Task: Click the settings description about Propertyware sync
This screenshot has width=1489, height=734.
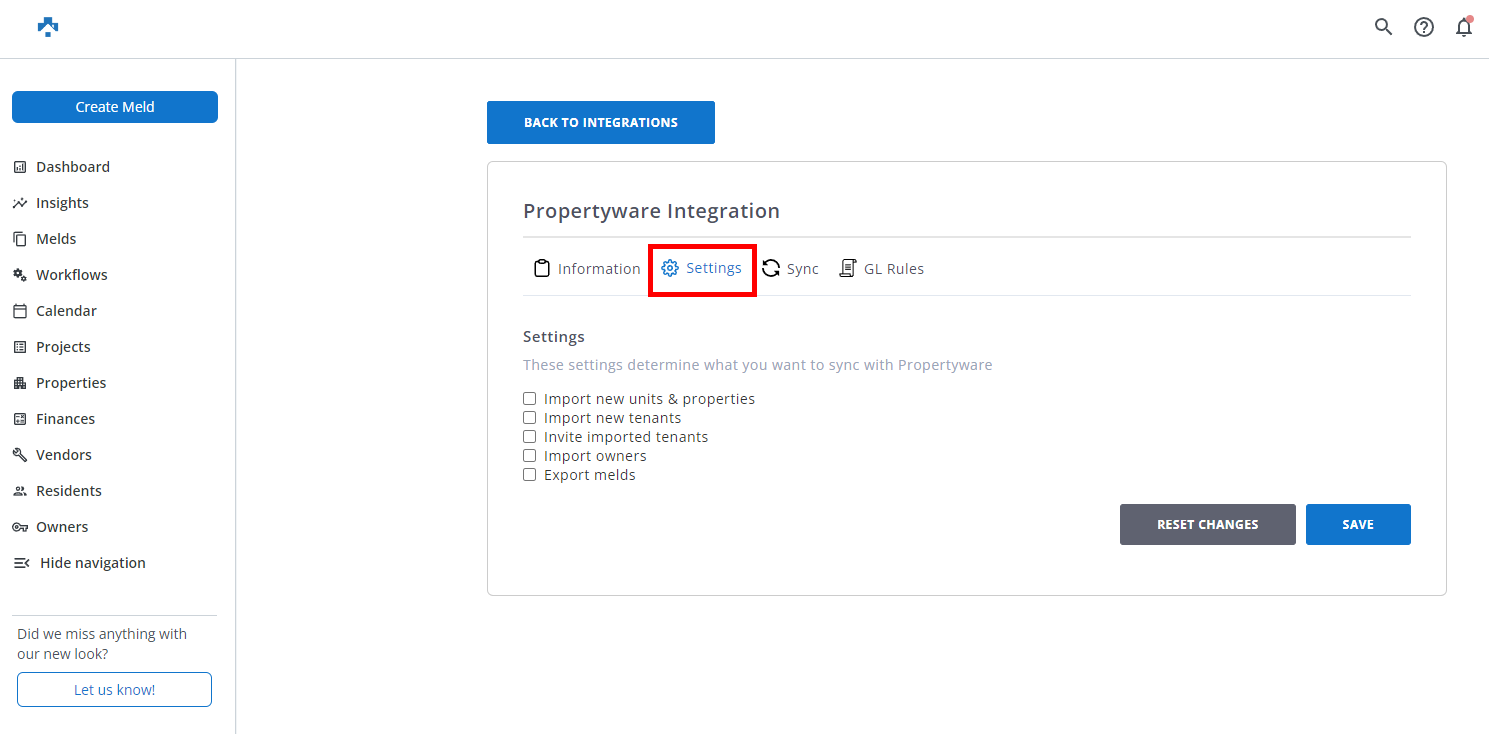Action: click(758, 365)
